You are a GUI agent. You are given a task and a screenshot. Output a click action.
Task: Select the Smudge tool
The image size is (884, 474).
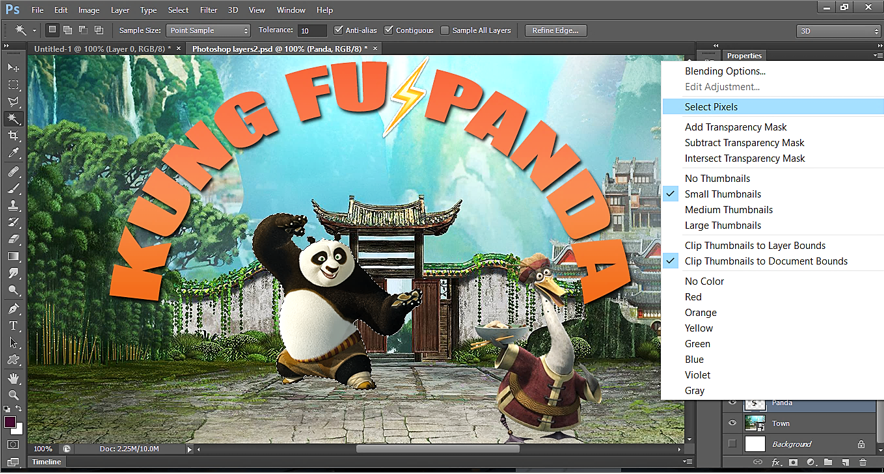point(13,273)
